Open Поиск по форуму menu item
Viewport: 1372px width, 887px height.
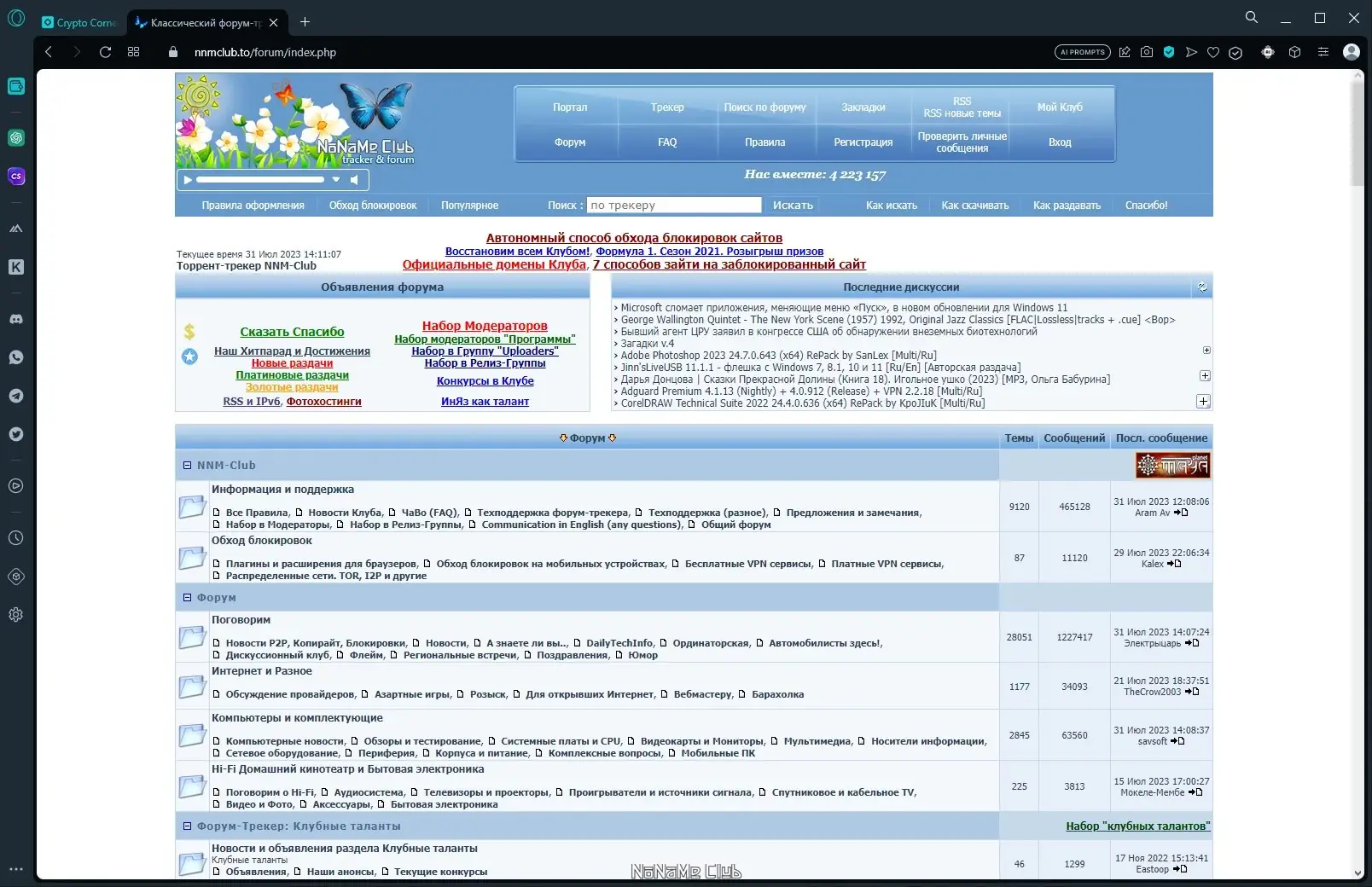coord(765,107)
